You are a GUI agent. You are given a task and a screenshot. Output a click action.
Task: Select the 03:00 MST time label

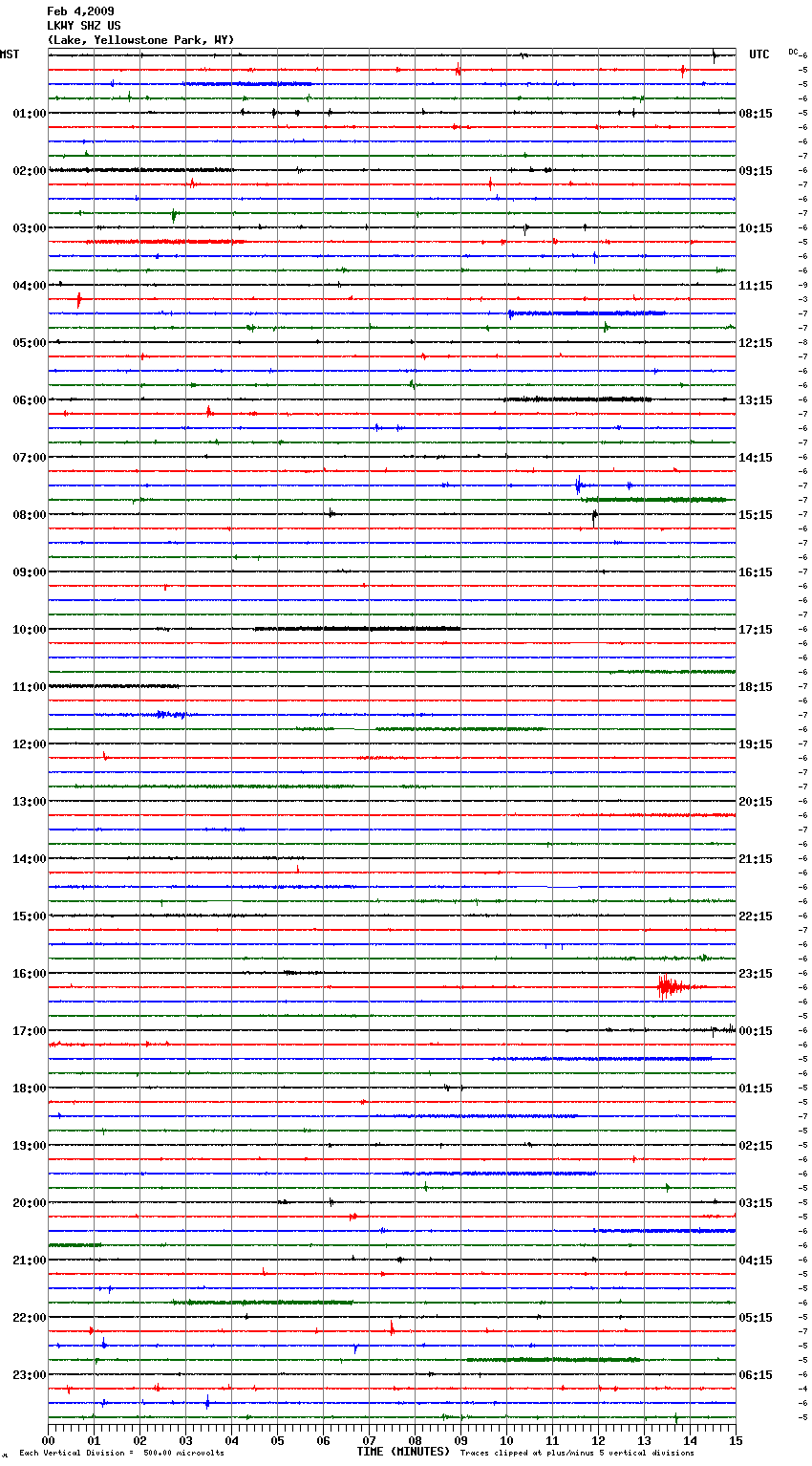[30, 228]
